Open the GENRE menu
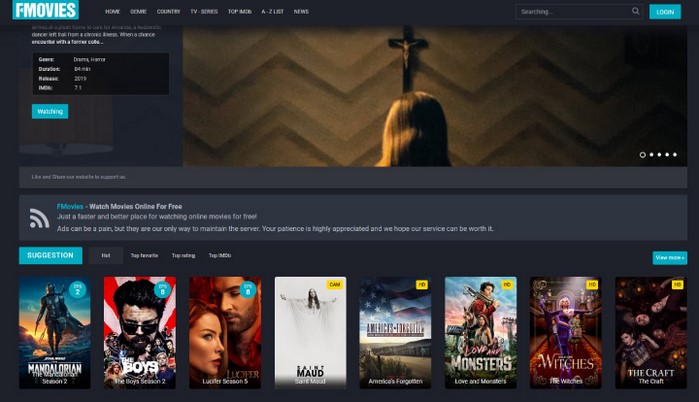 138,12
